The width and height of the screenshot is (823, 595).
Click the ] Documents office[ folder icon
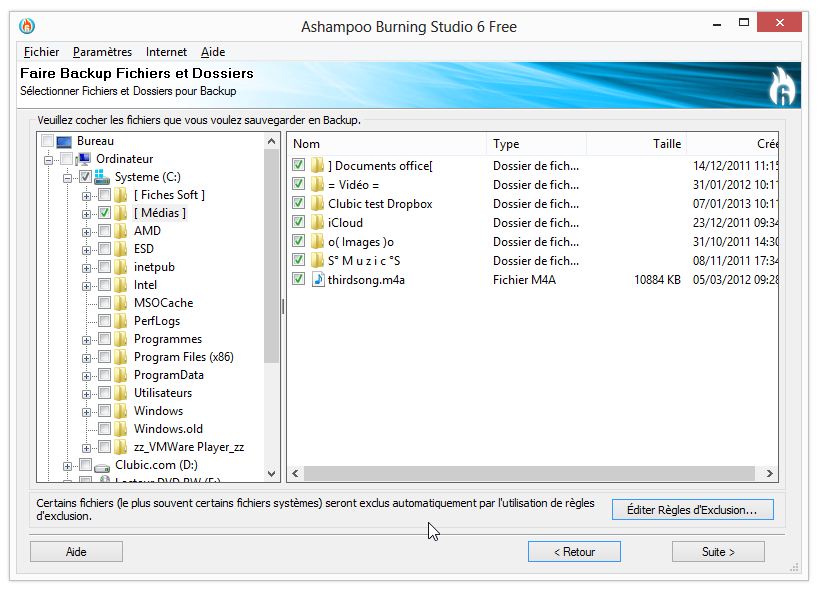317,165
